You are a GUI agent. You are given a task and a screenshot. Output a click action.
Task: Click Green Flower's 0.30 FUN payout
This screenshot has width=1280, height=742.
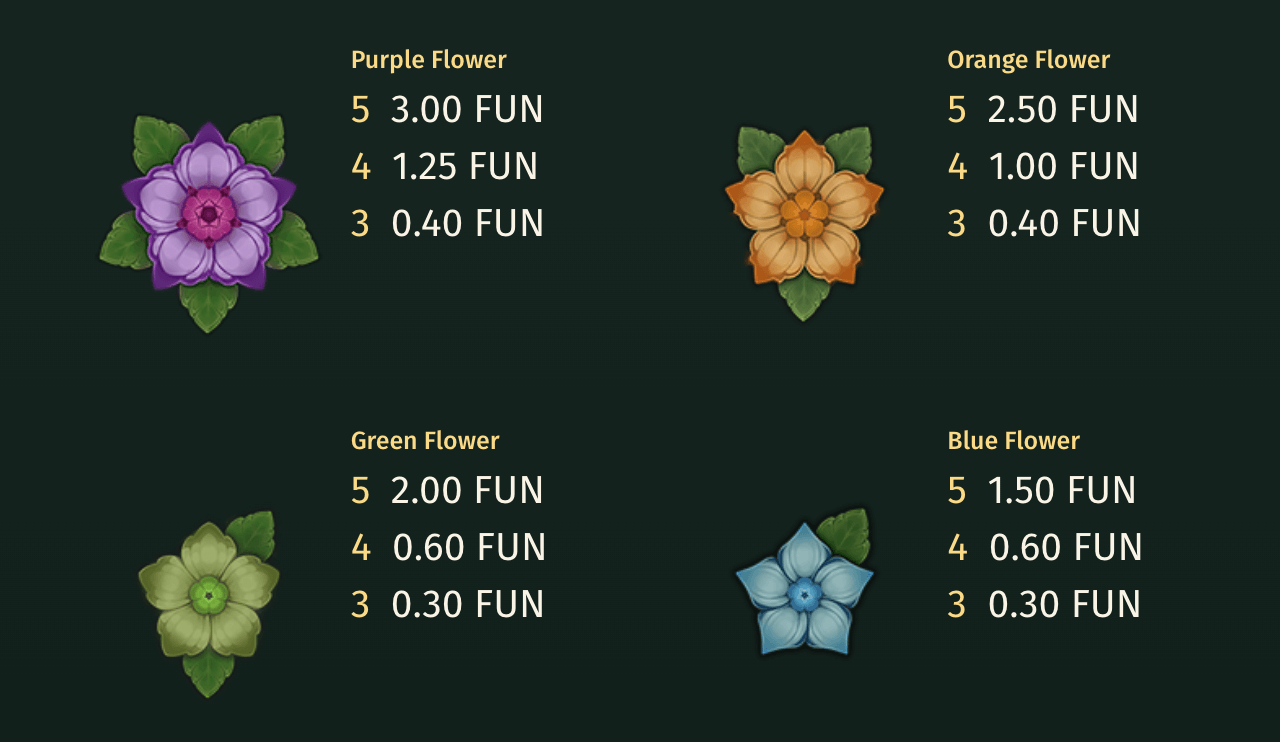pyautogui.click(x=467, y=604)
